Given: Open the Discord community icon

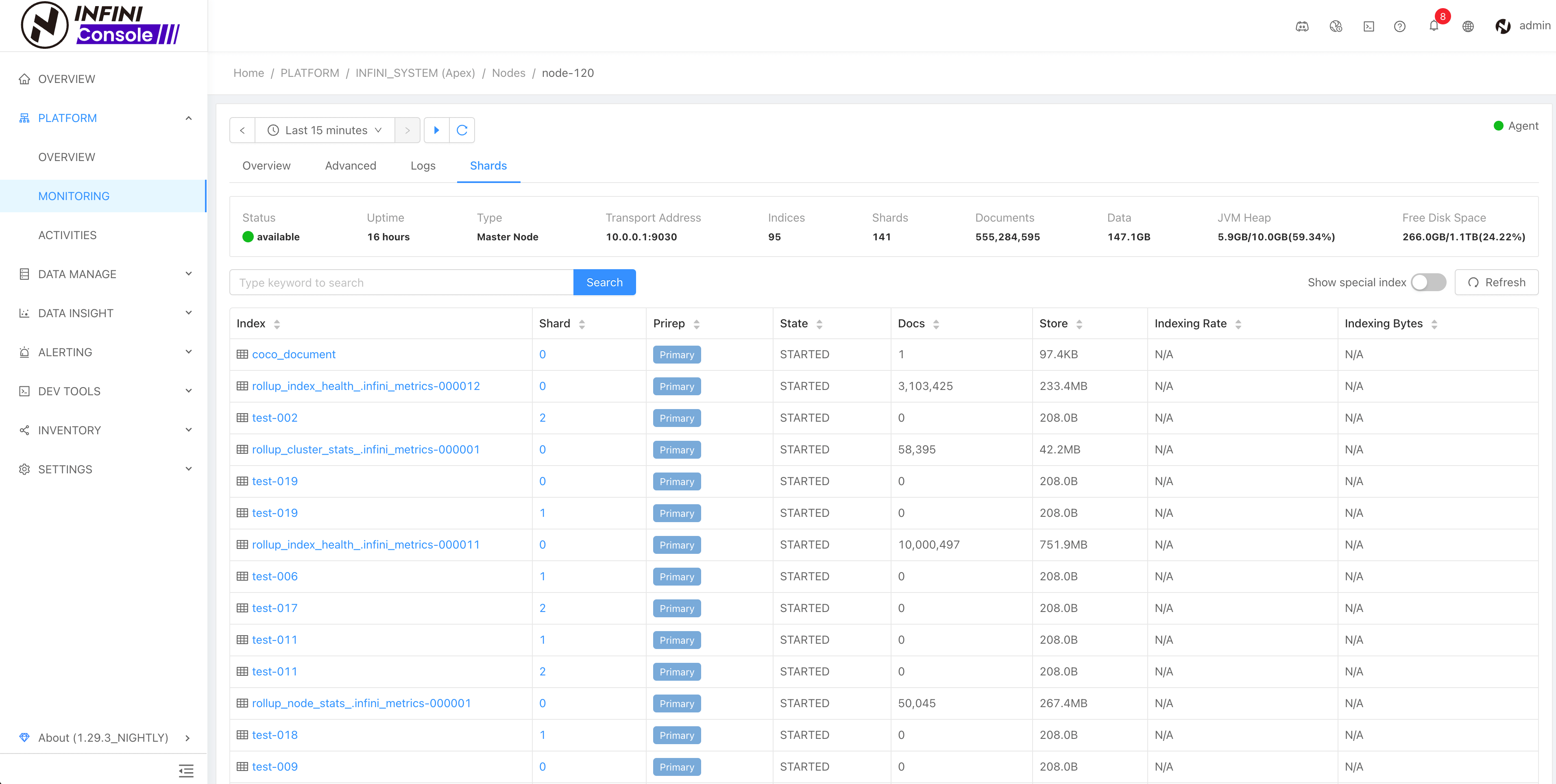Looking at the screenshot, I should [1302, 26].
